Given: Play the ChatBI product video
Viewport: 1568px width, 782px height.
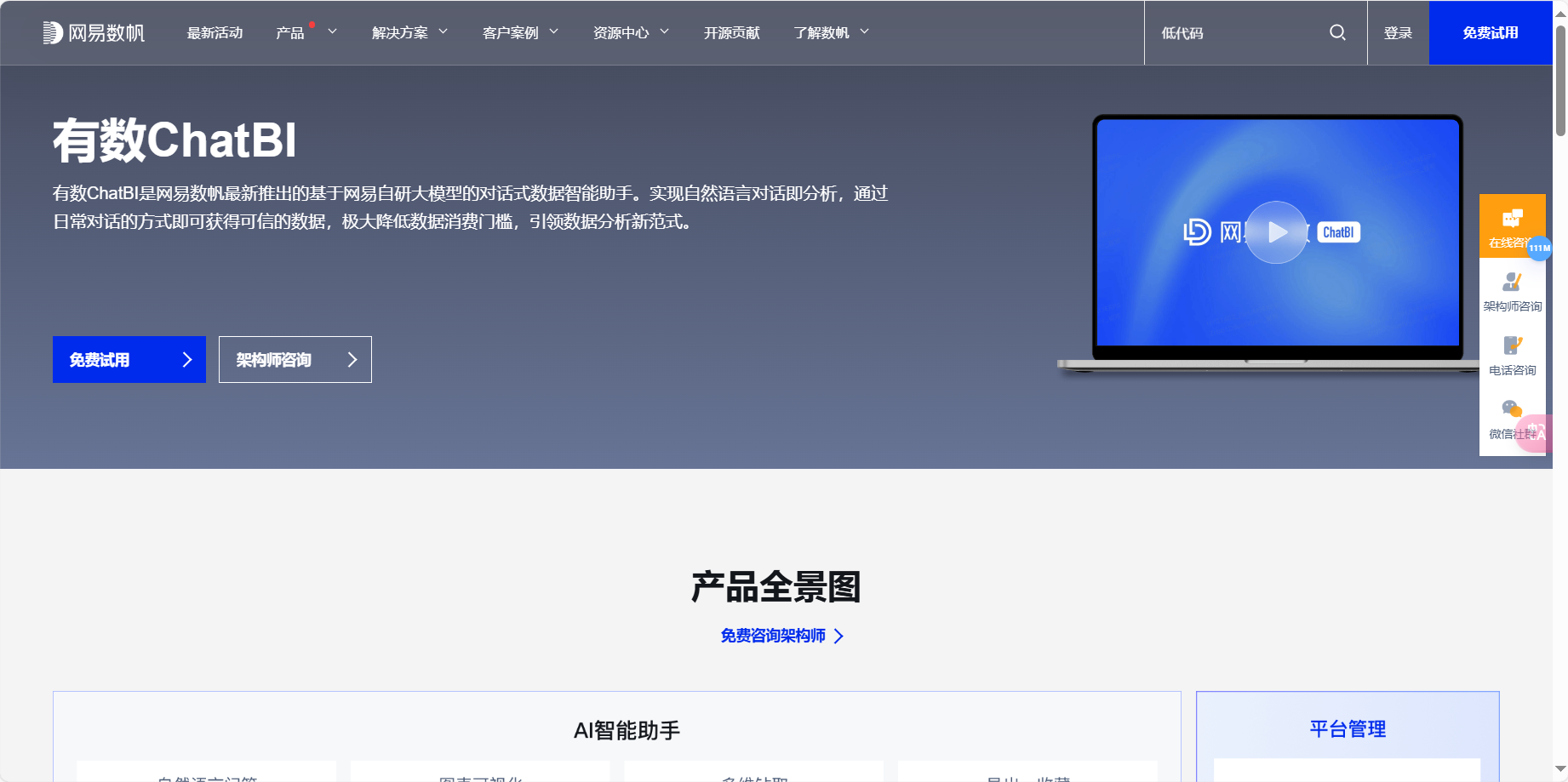Looking at the screenshot, I should pyautogui.click(x=1275, y=231).
